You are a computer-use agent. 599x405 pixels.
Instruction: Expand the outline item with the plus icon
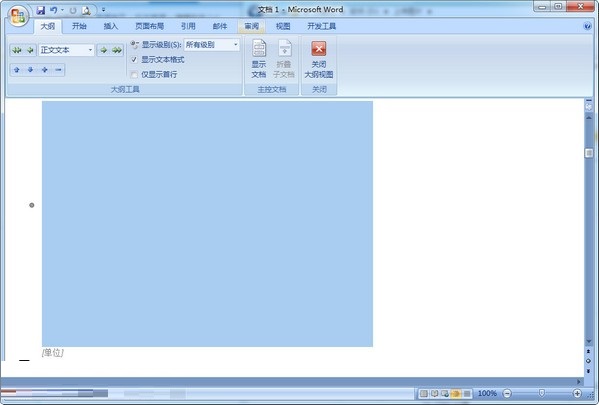[44, 70]
